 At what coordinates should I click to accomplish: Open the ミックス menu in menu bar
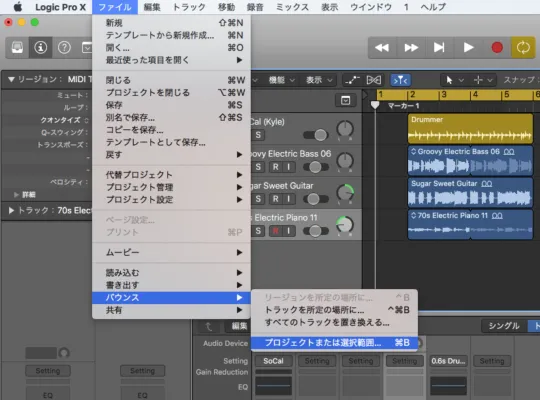[x=292, y=7]
